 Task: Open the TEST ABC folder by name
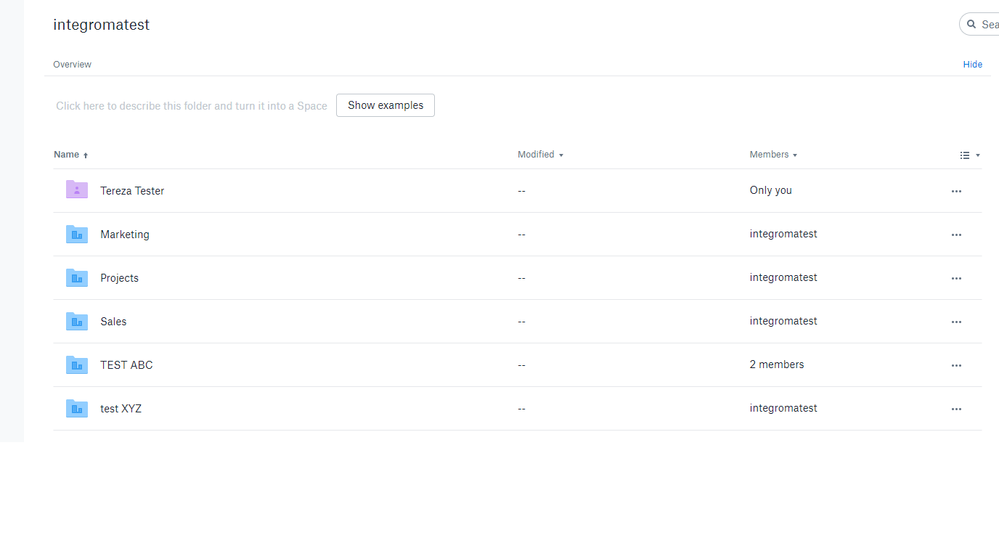coord(126,365)
